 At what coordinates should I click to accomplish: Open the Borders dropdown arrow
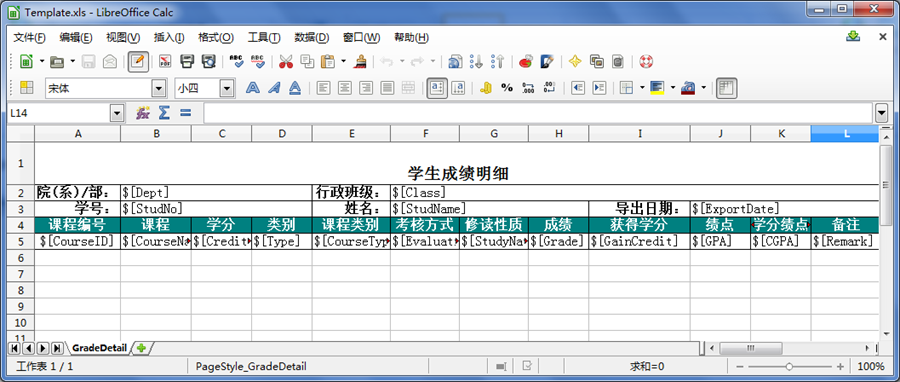(x=642, y=88)
